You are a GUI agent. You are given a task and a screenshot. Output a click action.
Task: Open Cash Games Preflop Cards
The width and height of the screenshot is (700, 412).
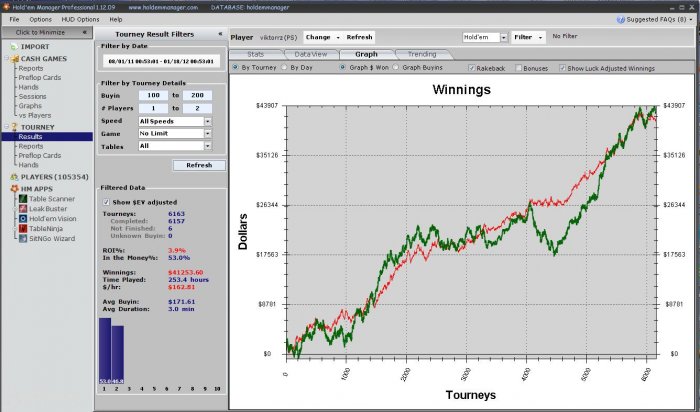[40, 78]
